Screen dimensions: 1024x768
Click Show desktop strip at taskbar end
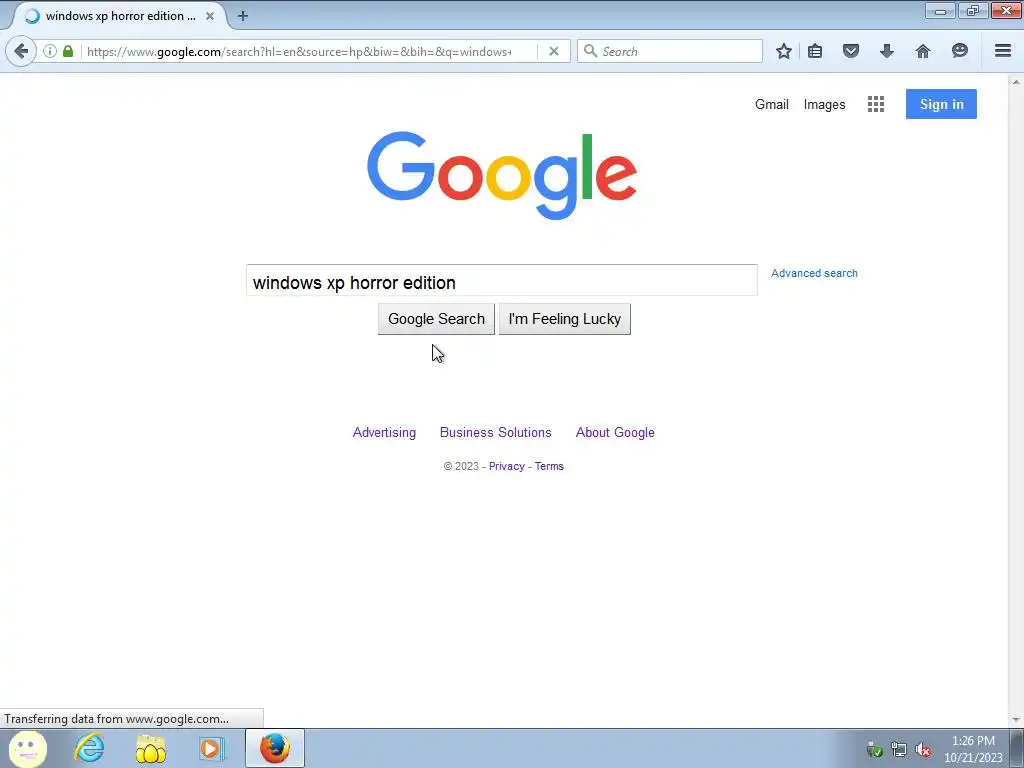(1017, 748)
